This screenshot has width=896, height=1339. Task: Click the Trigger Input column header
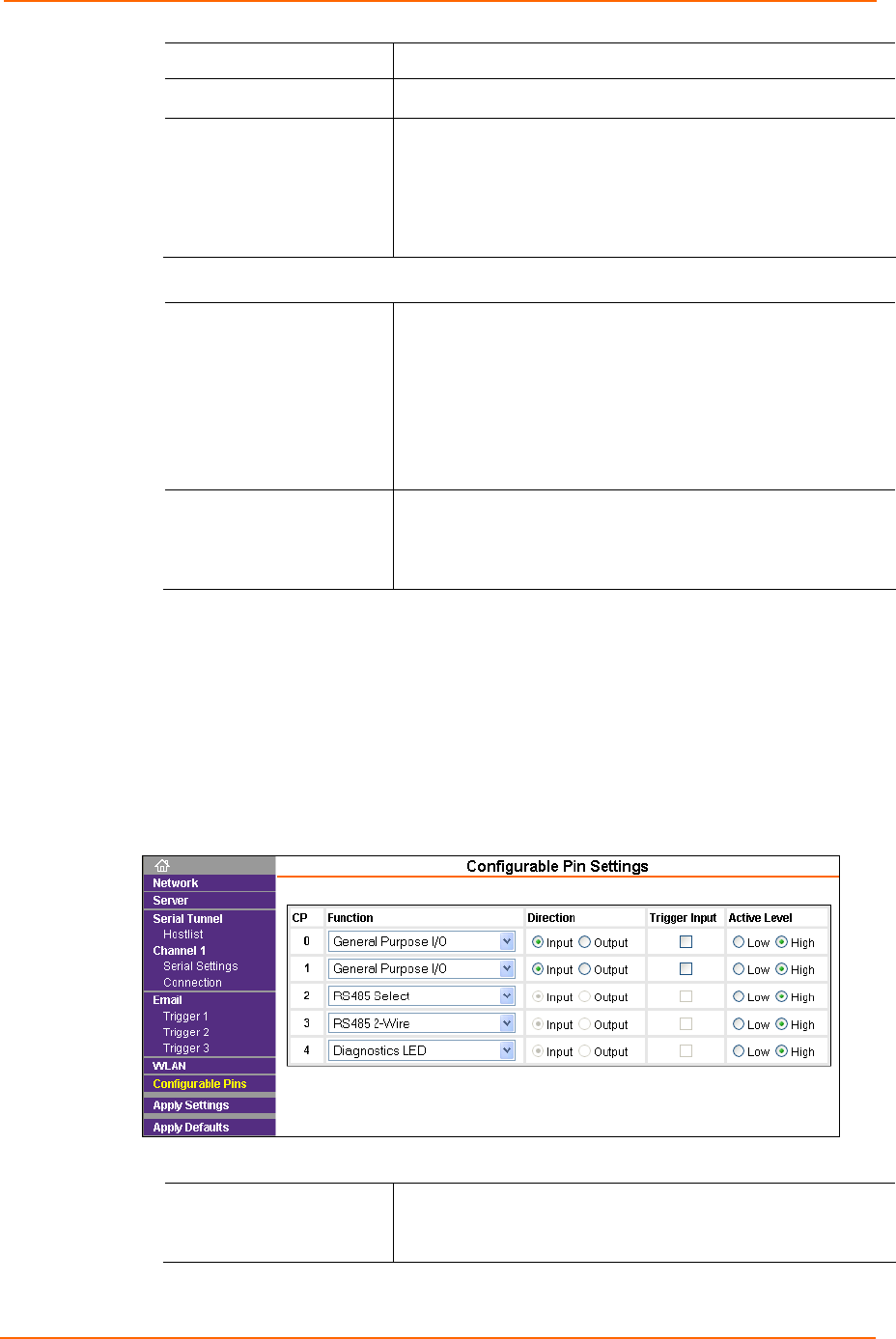point(683,918)
